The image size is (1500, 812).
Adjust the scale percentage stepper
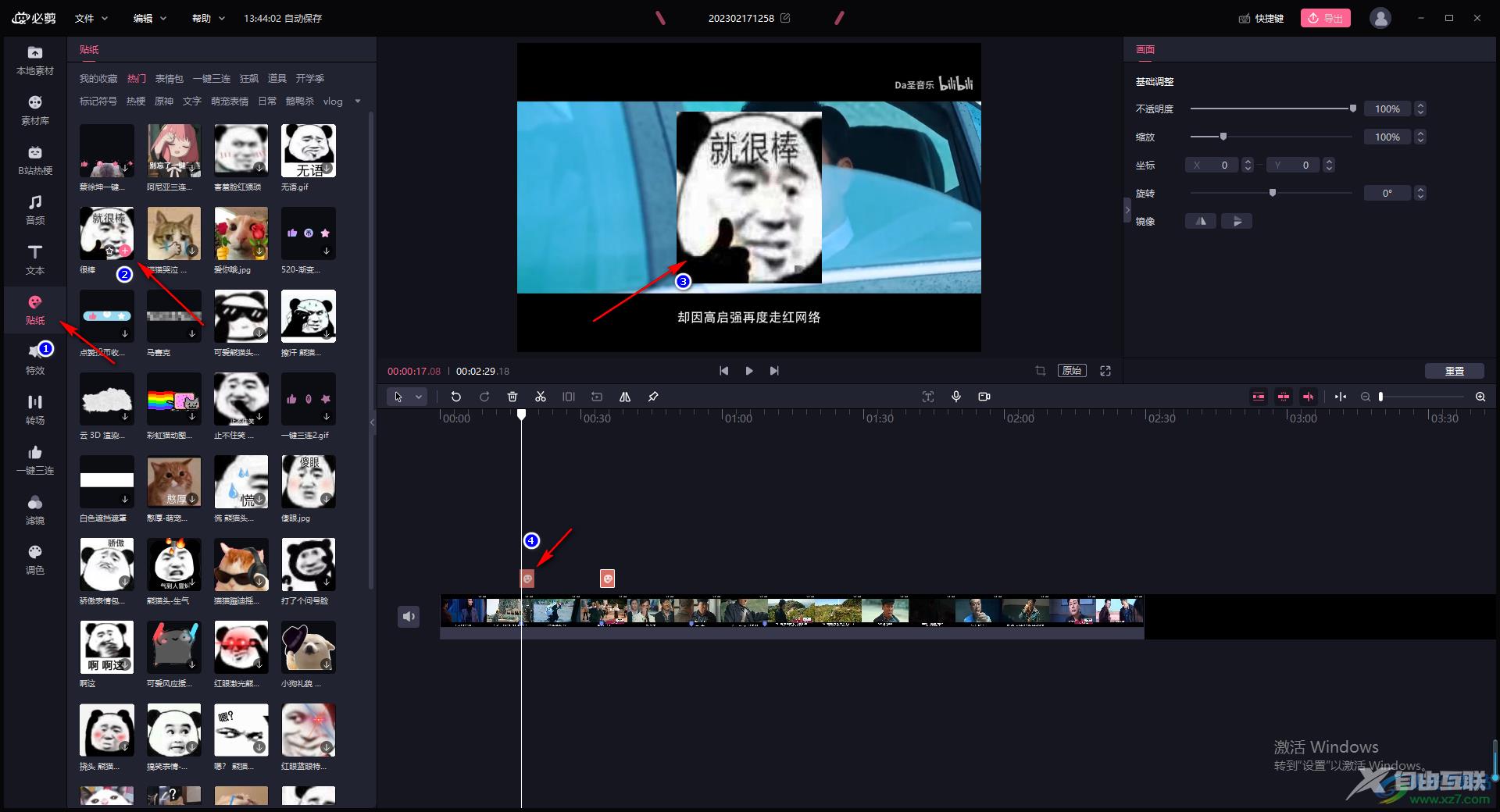point(1420,137)
